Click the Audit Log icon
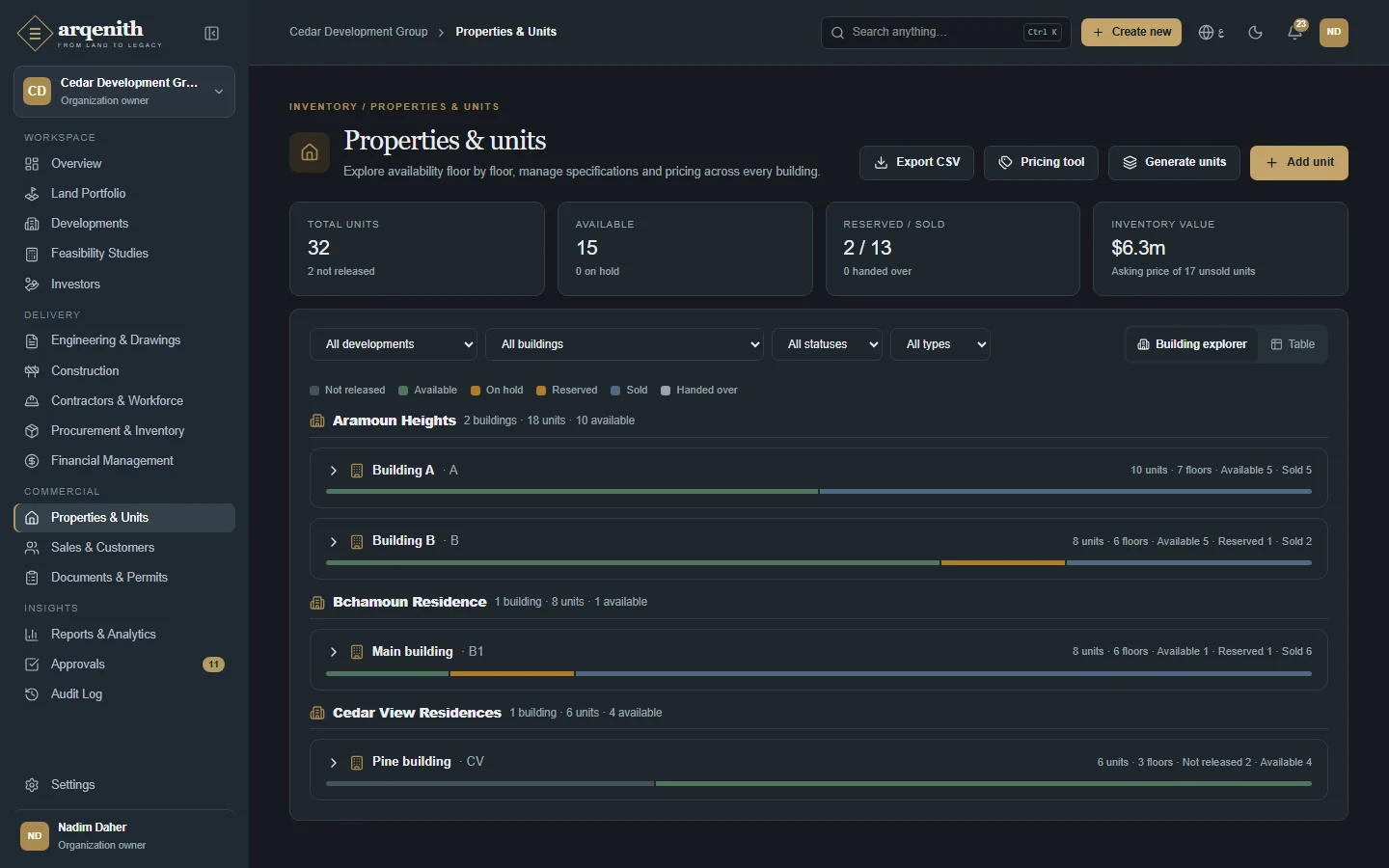The height and width of the screenshot is (868, 1389). (32, 694)
